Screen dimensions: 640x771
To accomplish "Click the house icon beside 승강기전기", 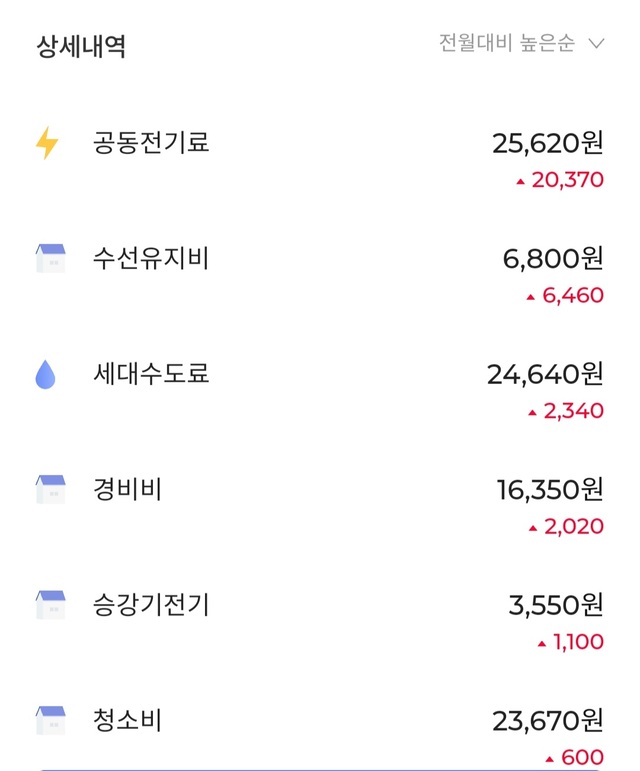I will (x=50, y=605).
